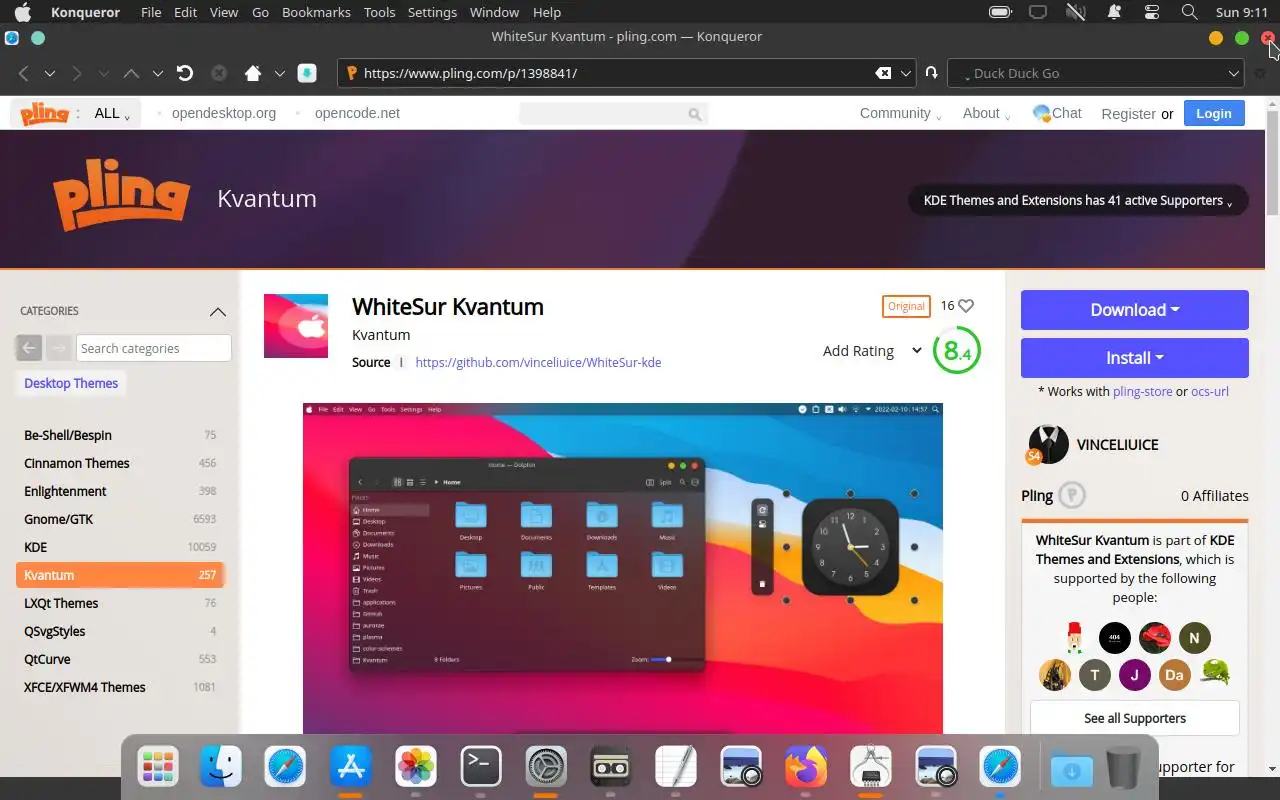
Task: Click the Install button
Action: pos(1135,358)
